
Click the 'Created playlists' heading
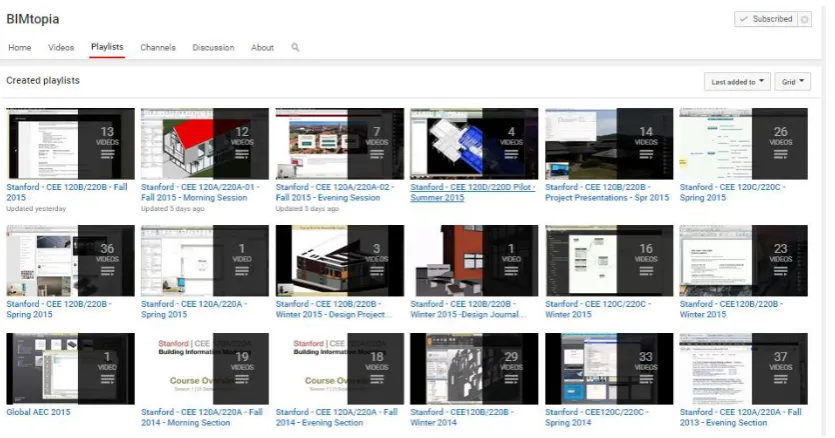pyautogui.click(x=43, y=80)
